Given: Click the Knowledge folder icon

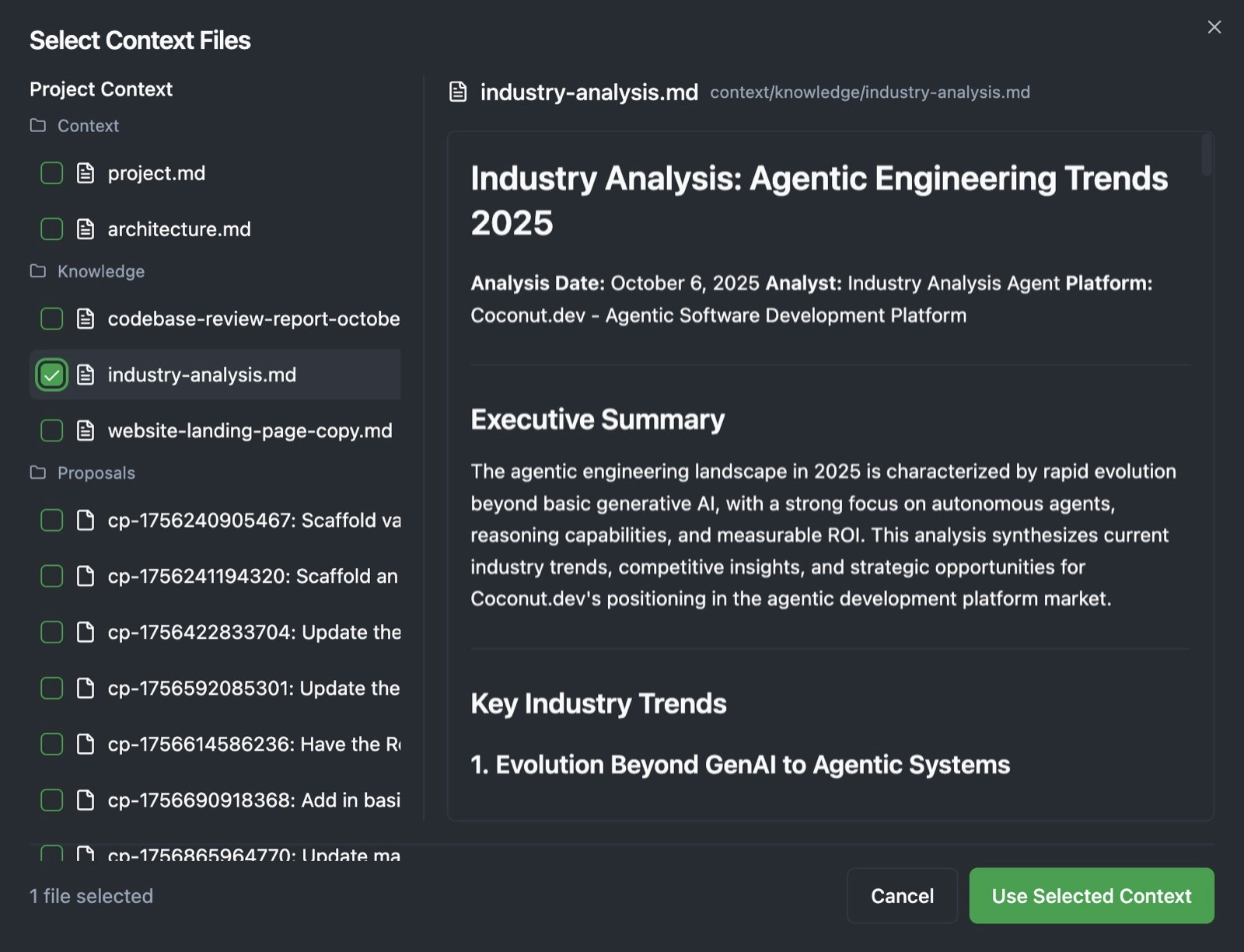Looking at the screenshot, I should click(x=37, y=271).
